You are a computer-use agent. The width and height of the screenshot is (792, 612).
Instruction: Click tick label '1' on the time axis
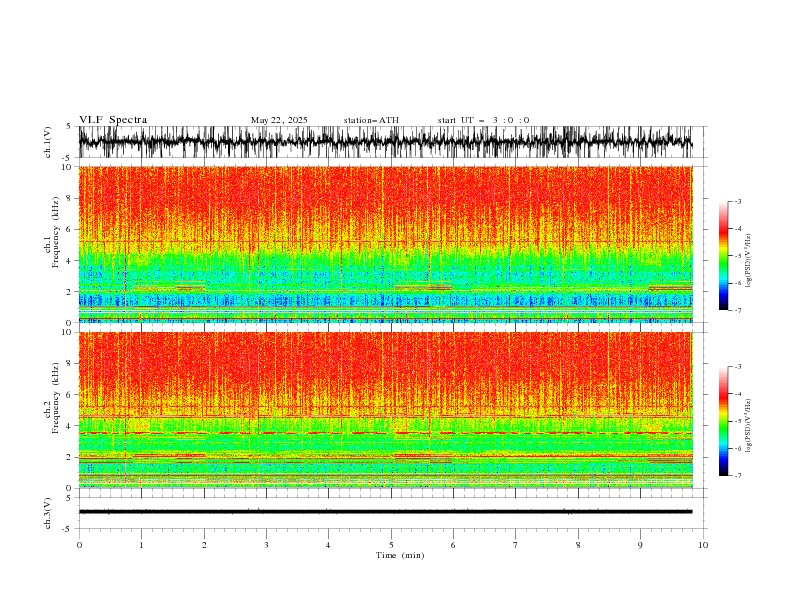coord(141,545)
